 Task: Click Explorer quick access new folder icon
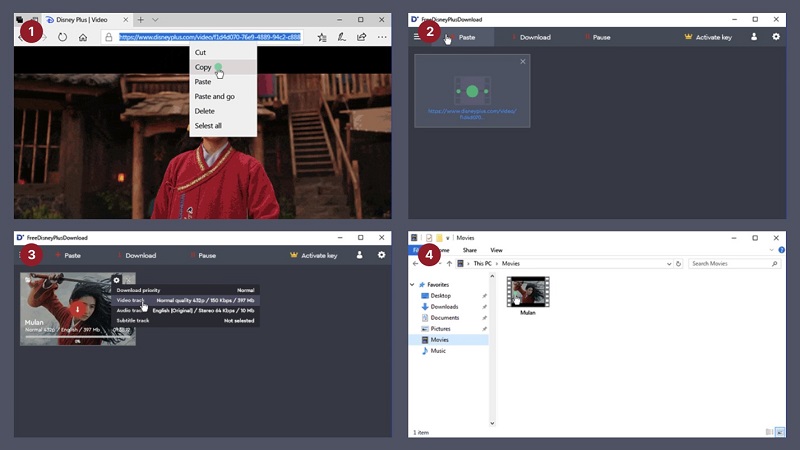439,238
